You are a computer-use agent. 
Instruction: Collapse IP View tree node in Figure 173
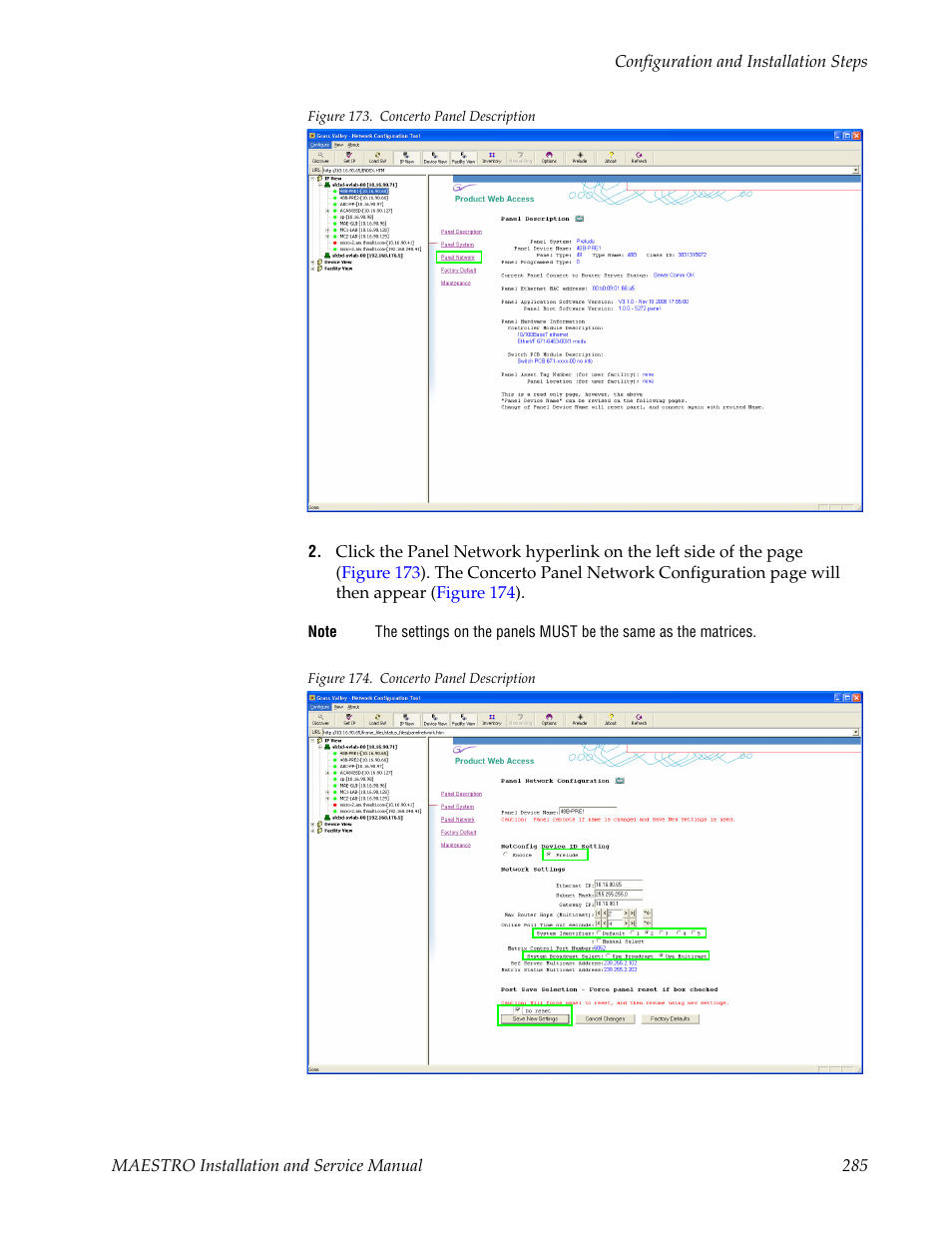pyautogui.click(x=313, y=179)
